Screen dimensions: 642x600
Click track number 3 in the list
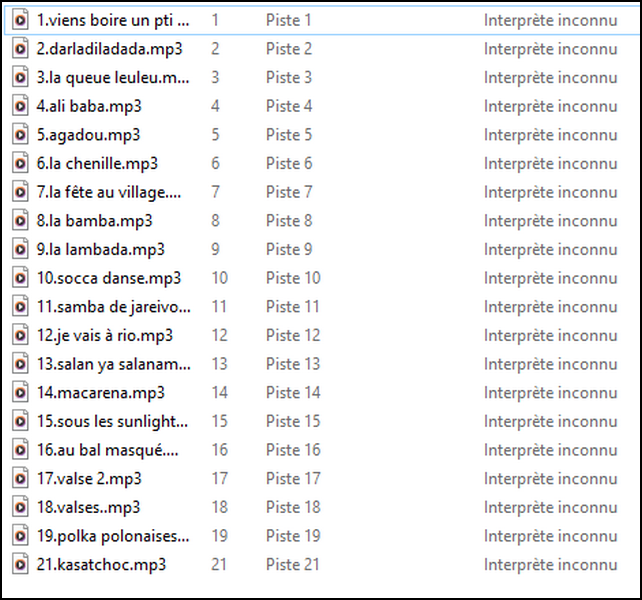pyautogui.click(x=215, y=77)
